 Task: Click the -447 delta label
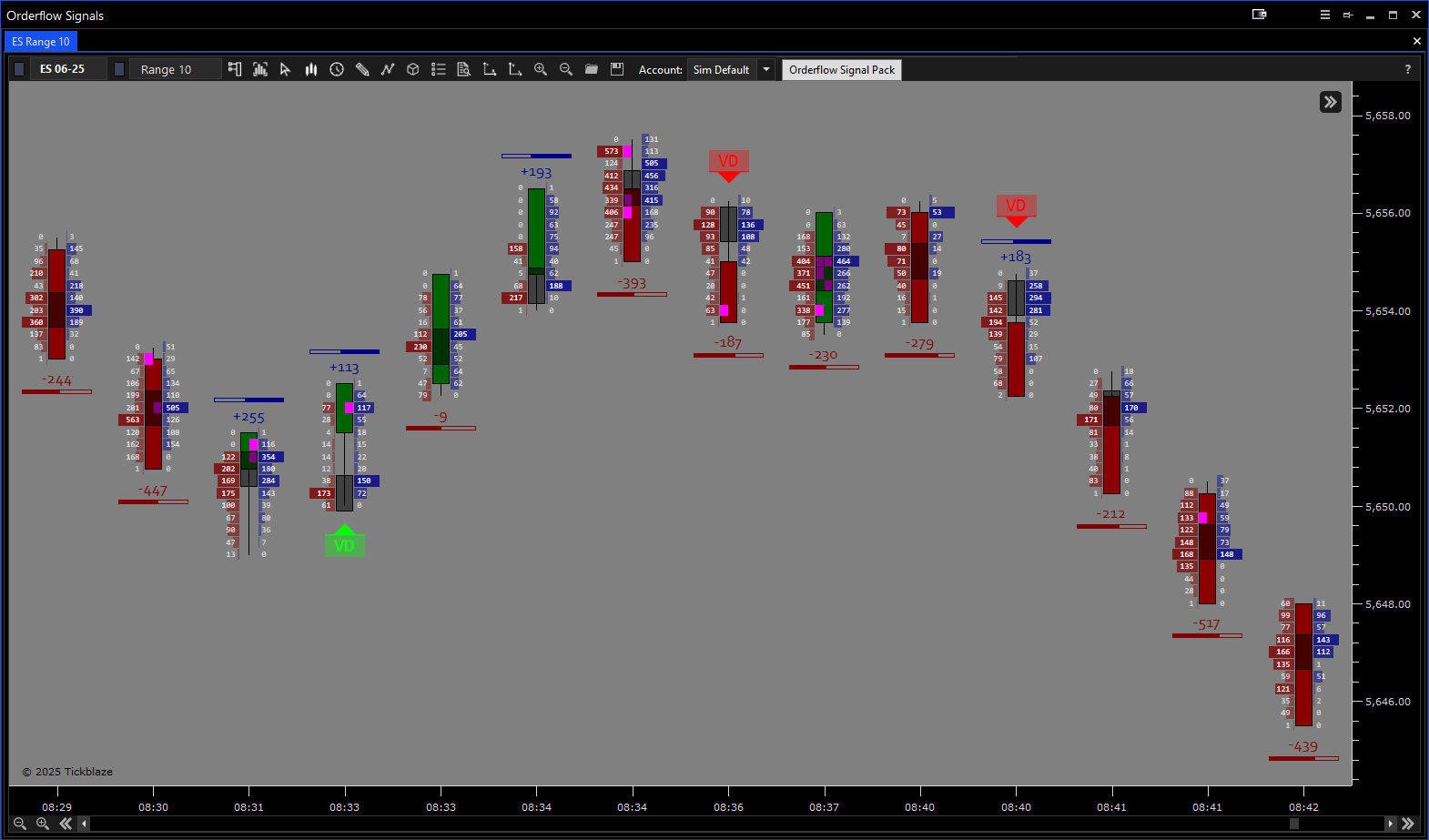click(x=153, y=491)
